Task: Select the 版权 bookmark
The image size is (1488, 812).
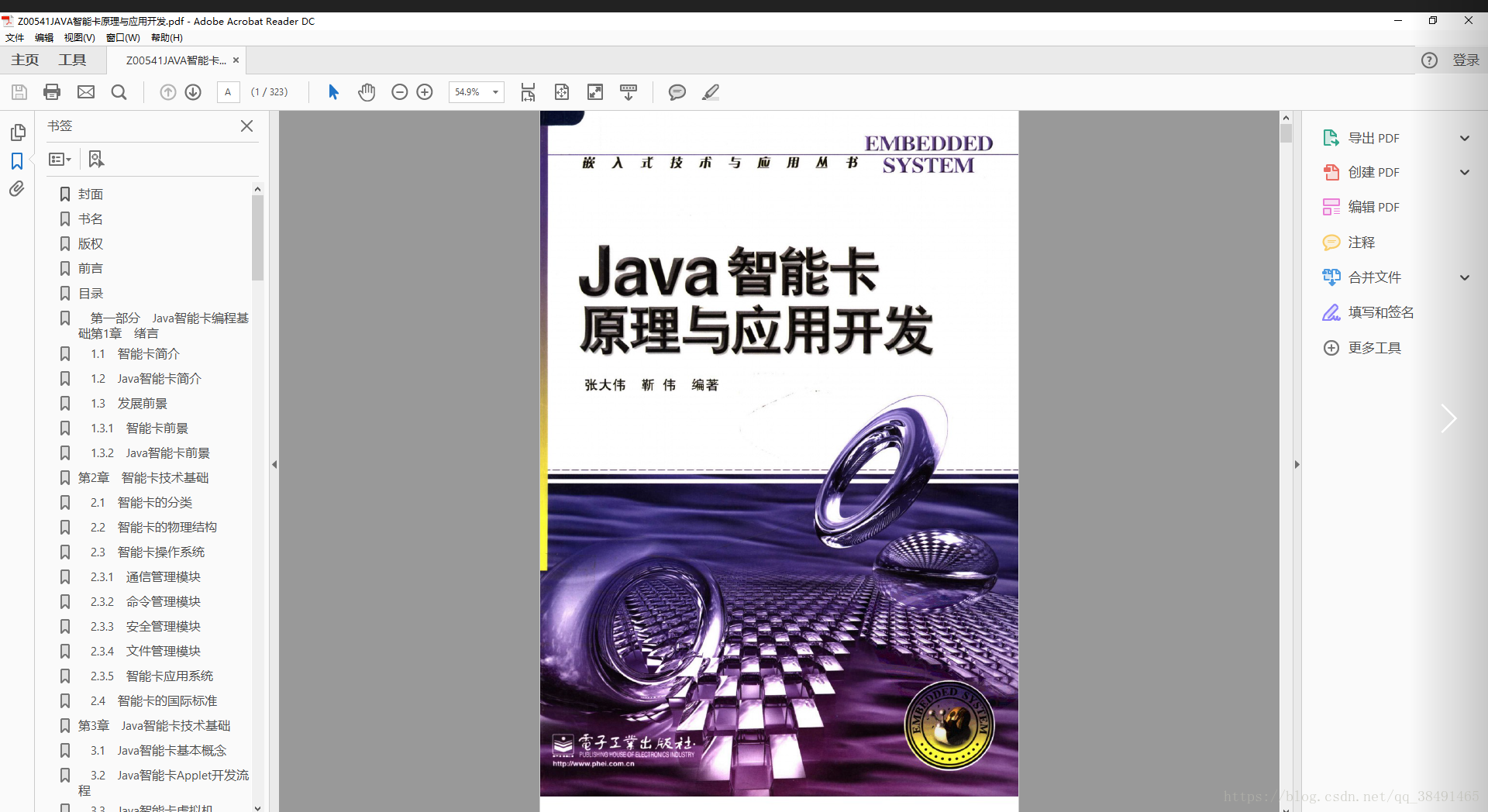Action: click(91, 244)
